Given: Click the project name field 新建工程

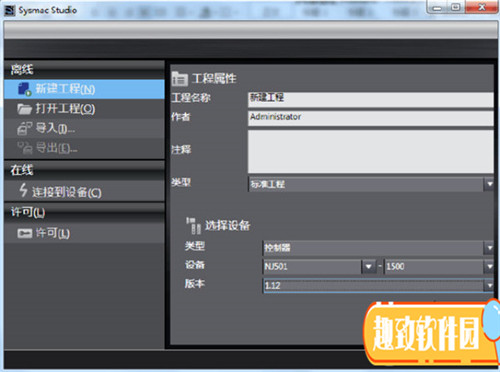Looking at the screenshot, I should click(x=371, y=100).
